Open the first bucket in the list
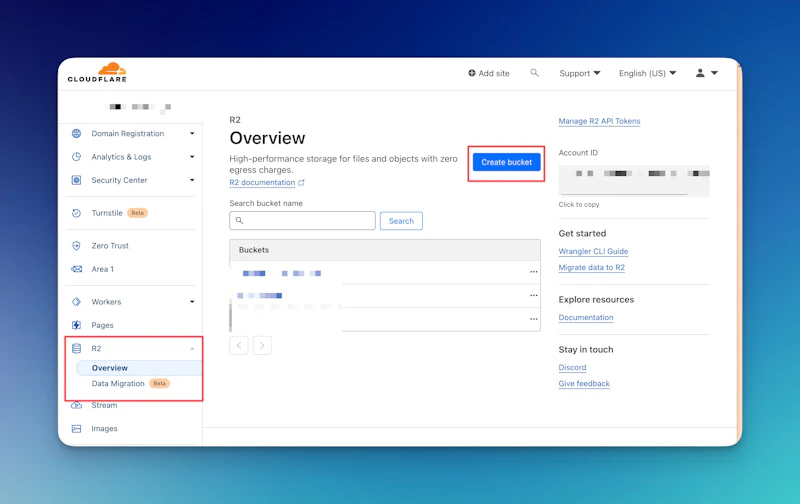800x504 pixels. [x=282, y=273]
